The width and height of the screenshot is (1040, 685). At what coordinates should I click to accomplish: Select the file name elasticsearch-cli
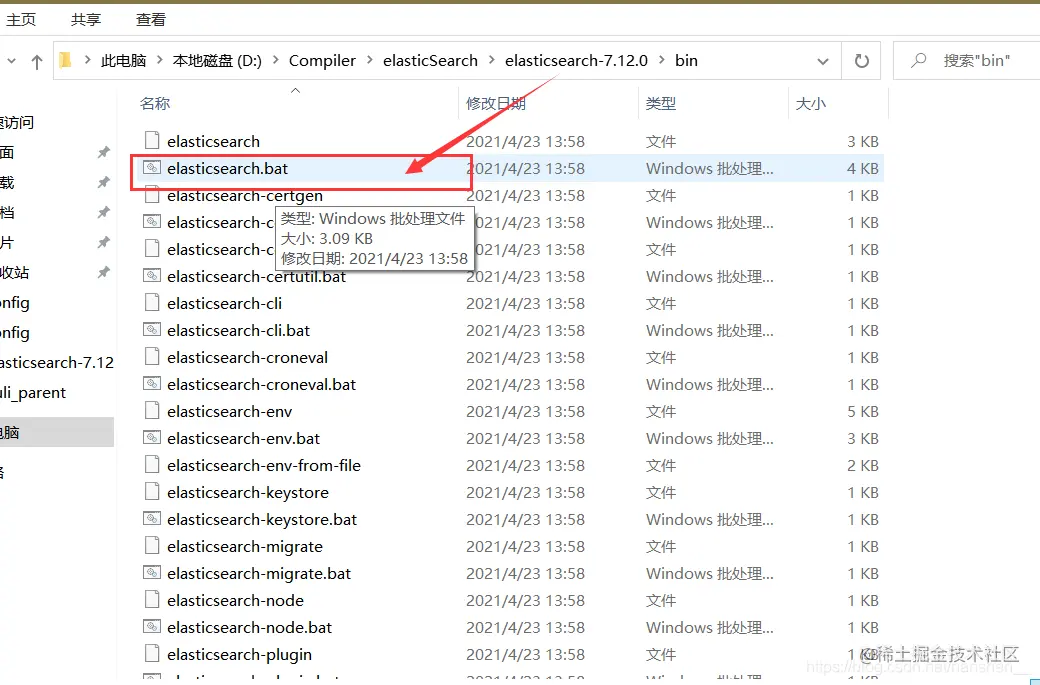click(x=225, y=304)
